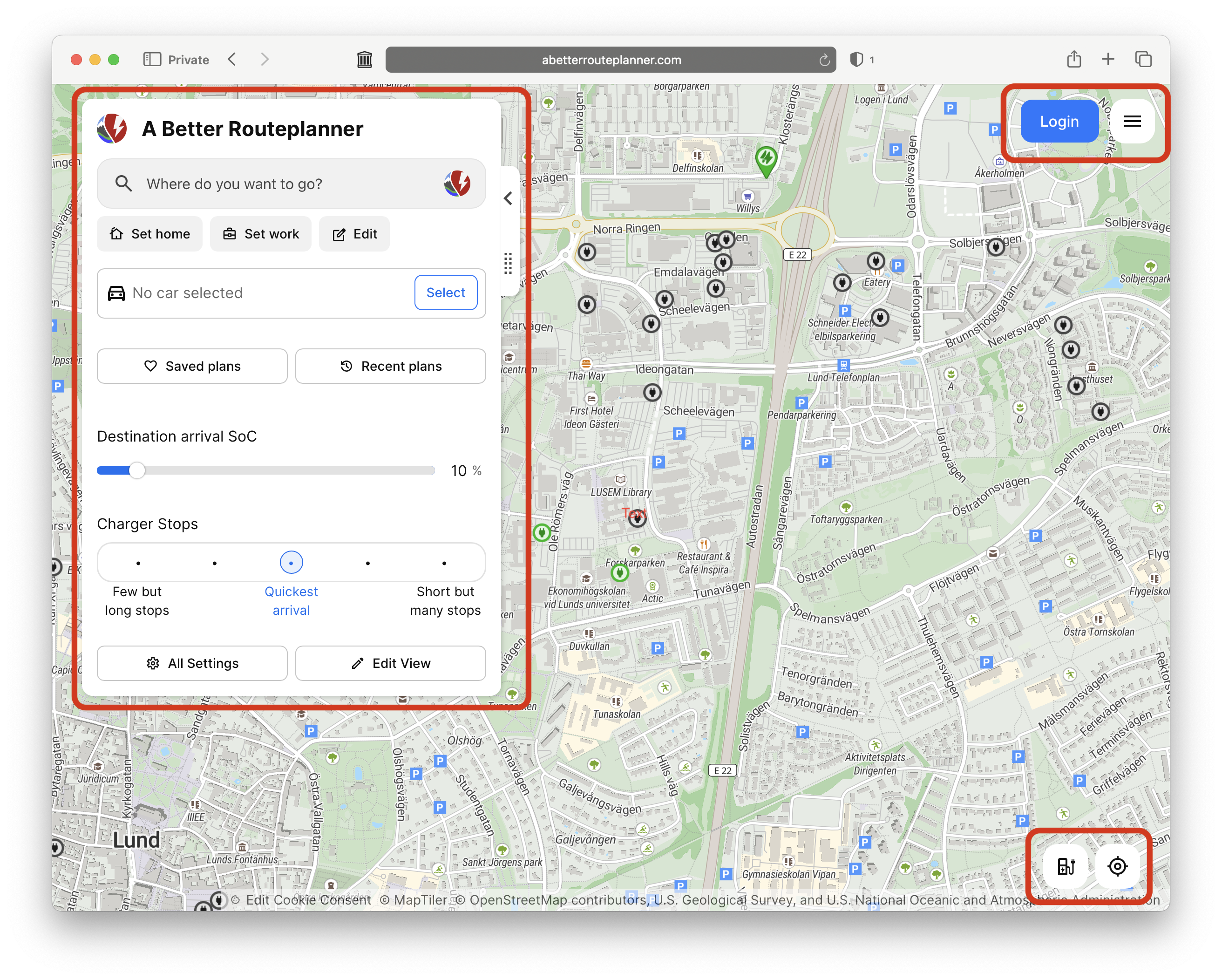The width and height of the screenshot is (1222, 980).
Task: Click the panel drag handle dots
Action: click(508, 264)
